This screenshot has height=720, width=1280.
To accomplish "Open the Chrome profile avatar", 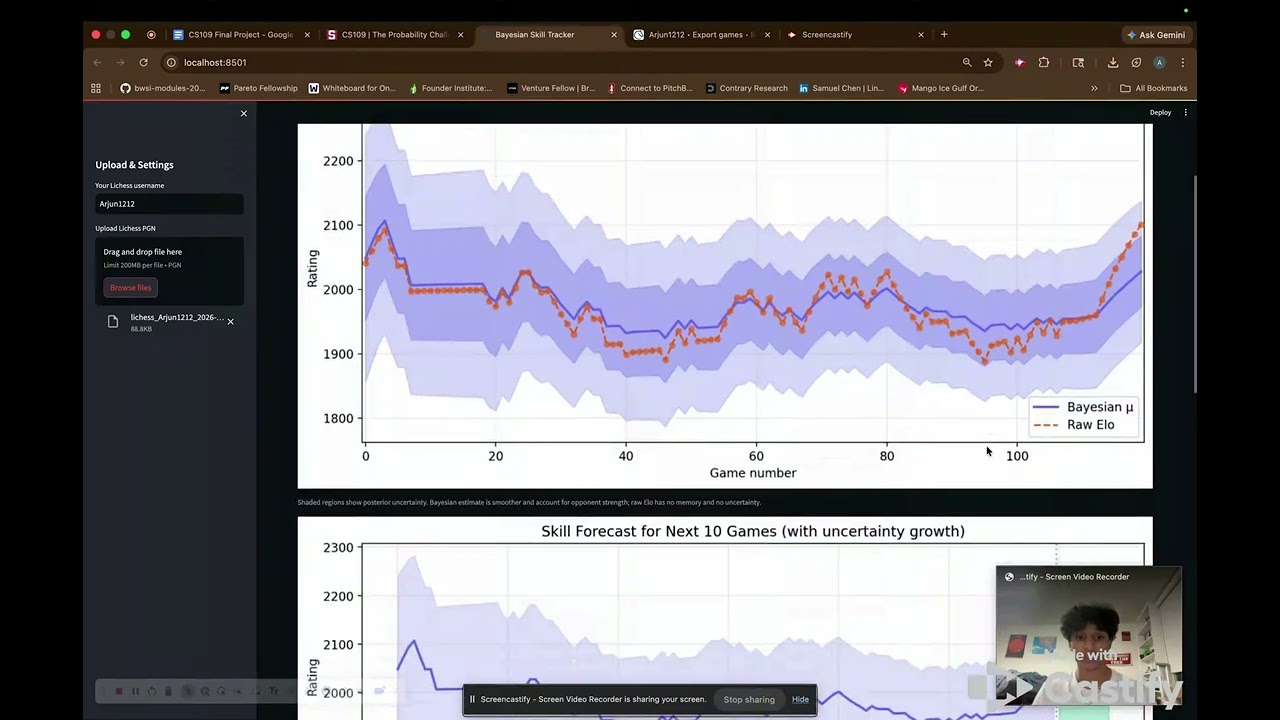I will coord(1159,62).
